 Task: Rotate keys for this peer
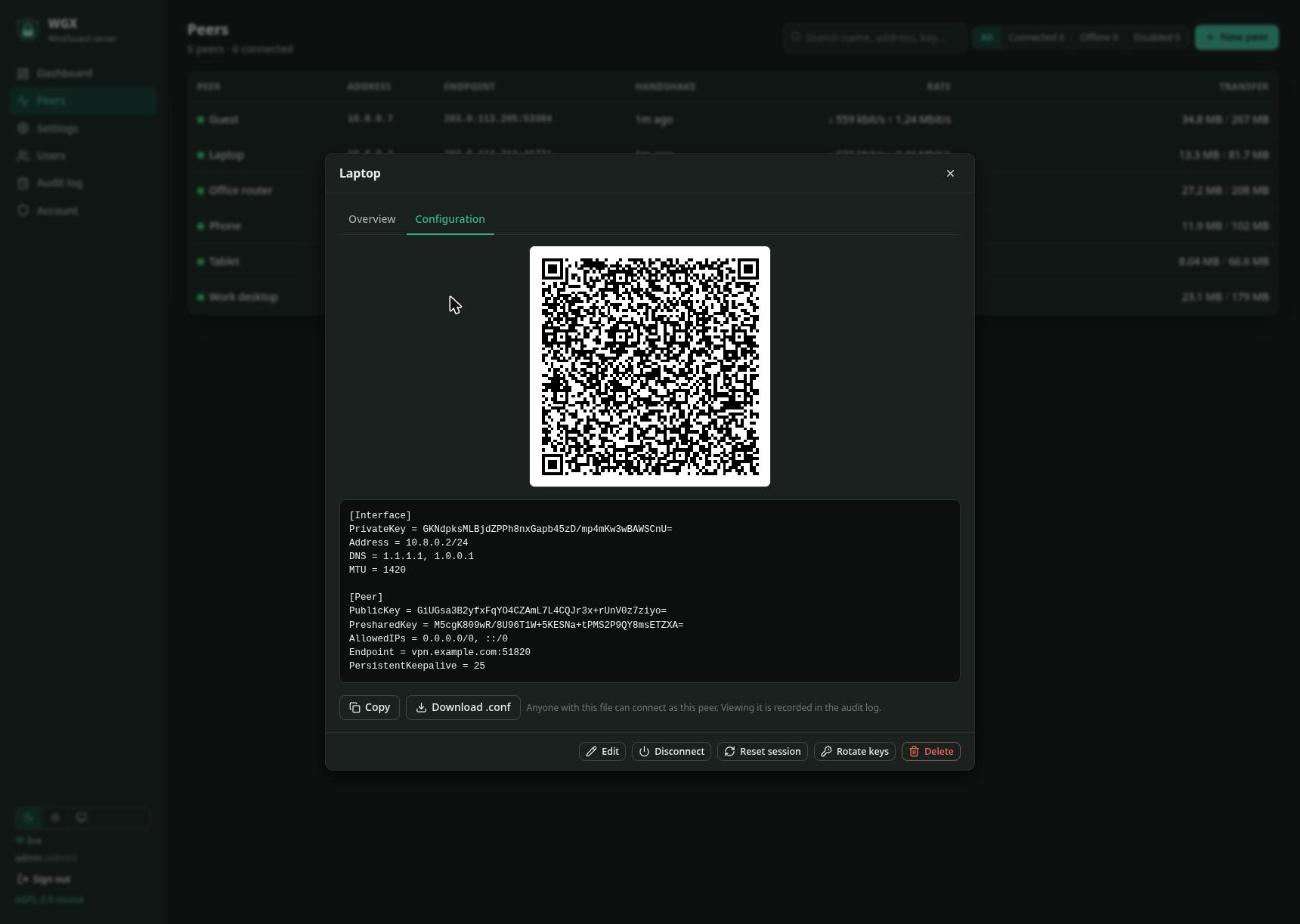854,751
